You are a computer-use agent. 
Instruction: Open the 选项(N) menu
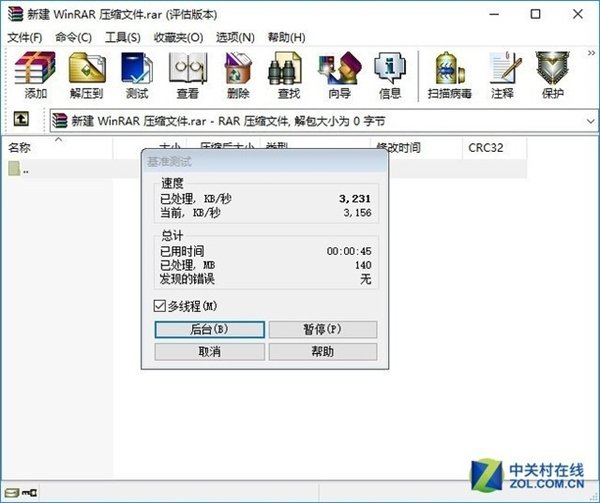[x=235, y=37]
